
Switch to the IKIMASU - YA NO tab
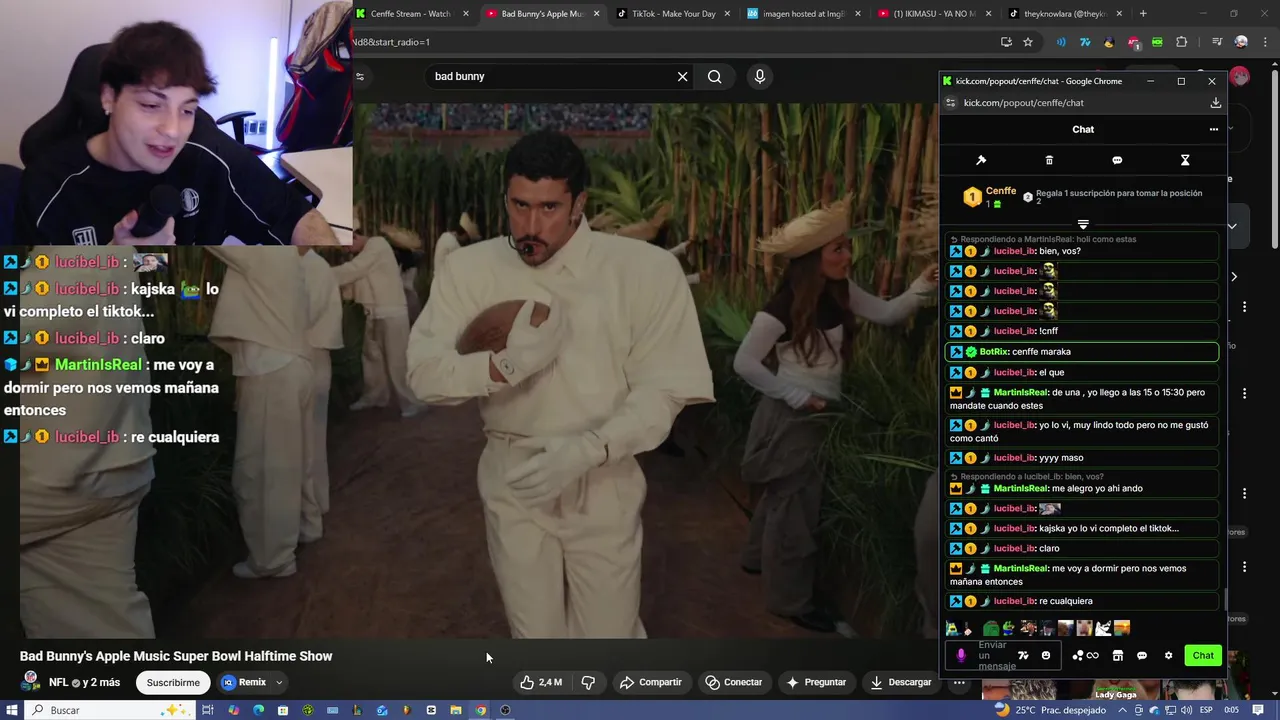coord(936,14)
